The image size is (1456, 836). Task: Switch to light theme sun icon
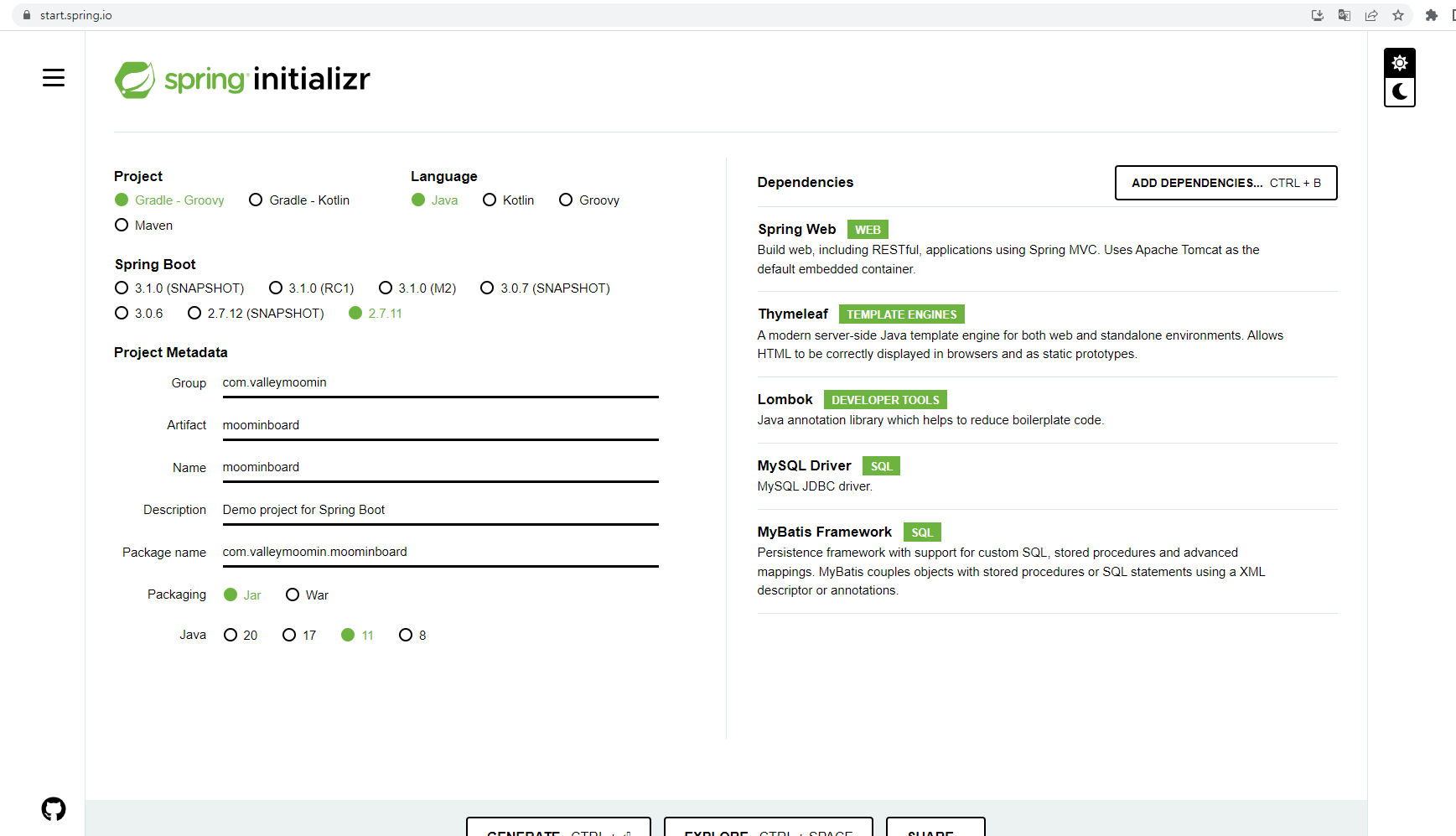[1399, 63]
